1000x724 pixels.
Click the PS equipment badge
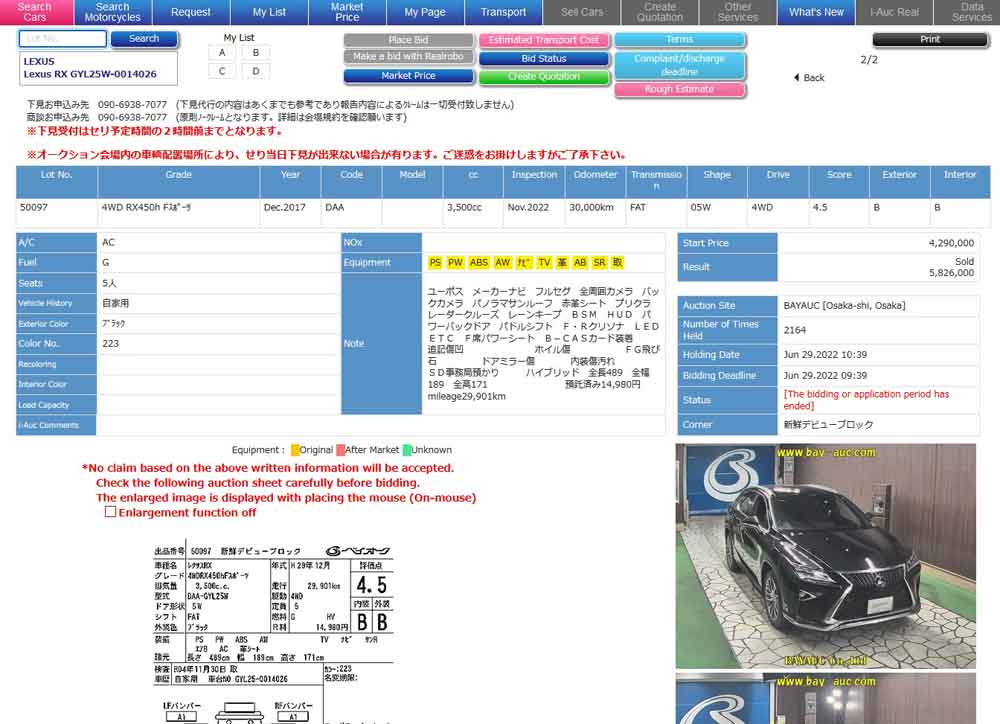pyautogui.click(x=435, y=262)
